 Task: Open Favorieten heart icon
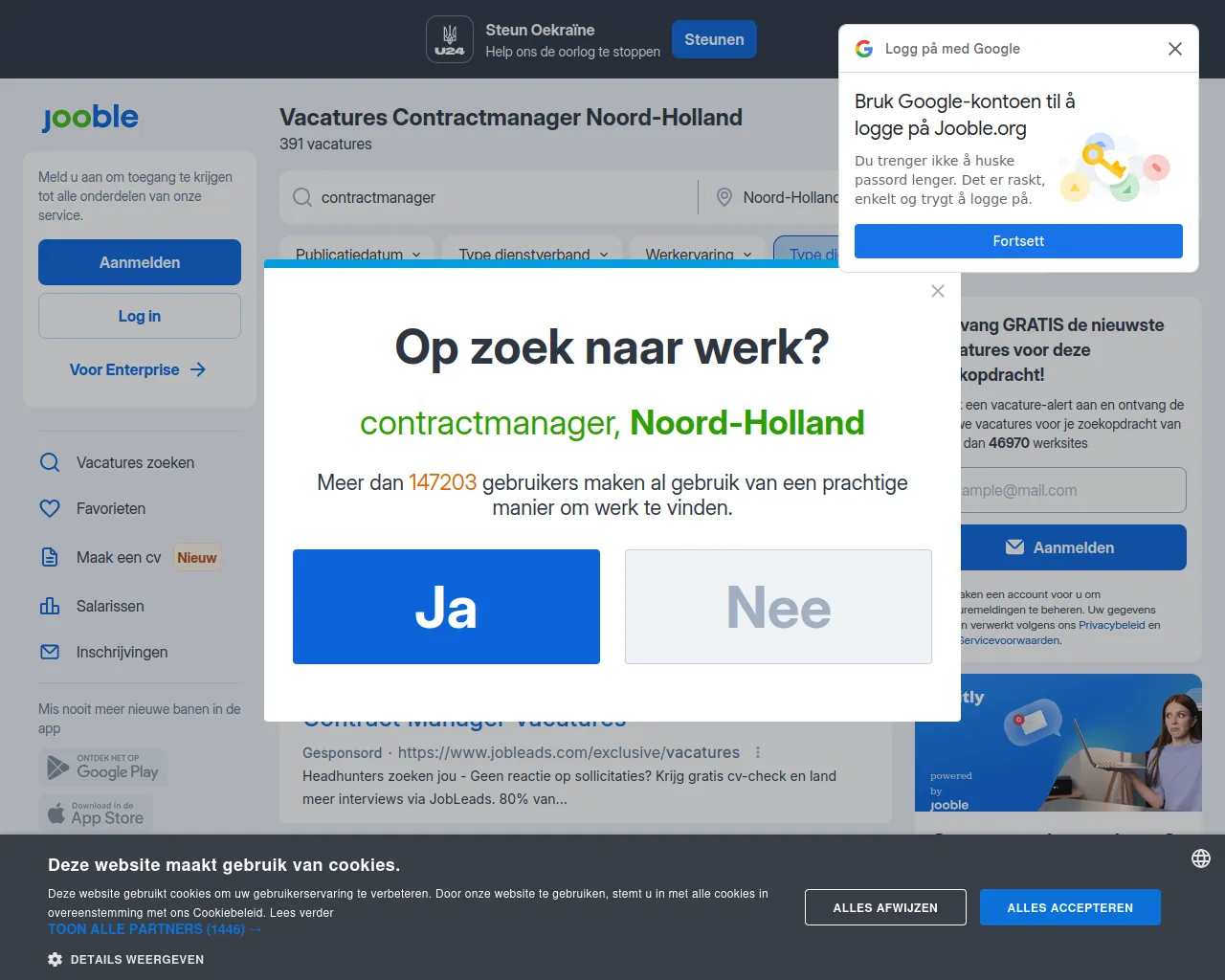(50, 508)
